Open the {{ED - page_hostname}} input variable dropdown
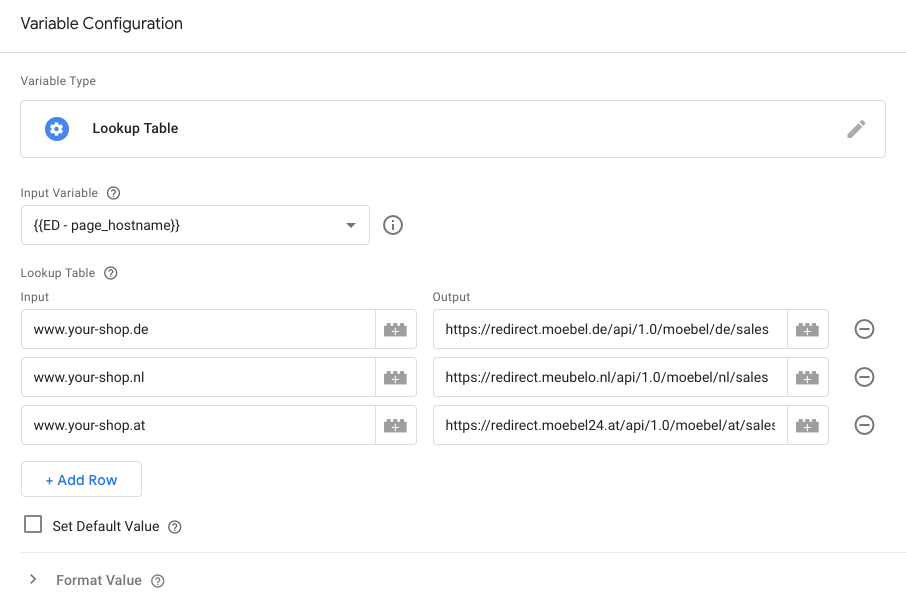Screen dimensions: 906x606 [x=195, y=225]
